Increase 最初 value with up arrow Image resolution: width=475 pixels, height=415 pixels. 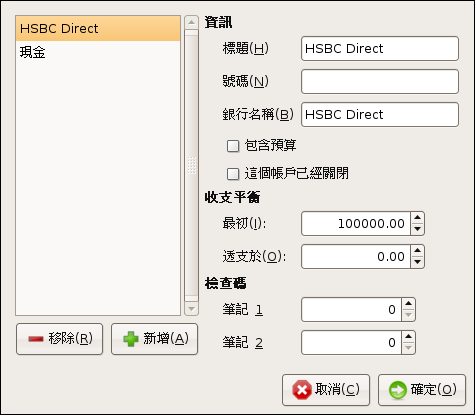coord(417,217)
